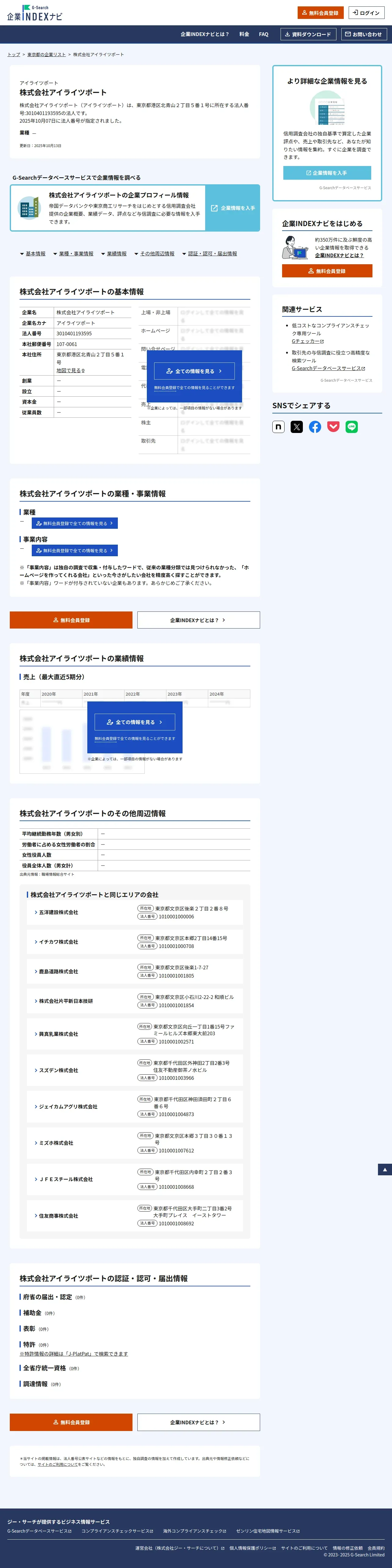Viewport: 392px width, 1568px height.
Task: Click 全ての情報を見る in basic info overlay
Action: (195, 371)
